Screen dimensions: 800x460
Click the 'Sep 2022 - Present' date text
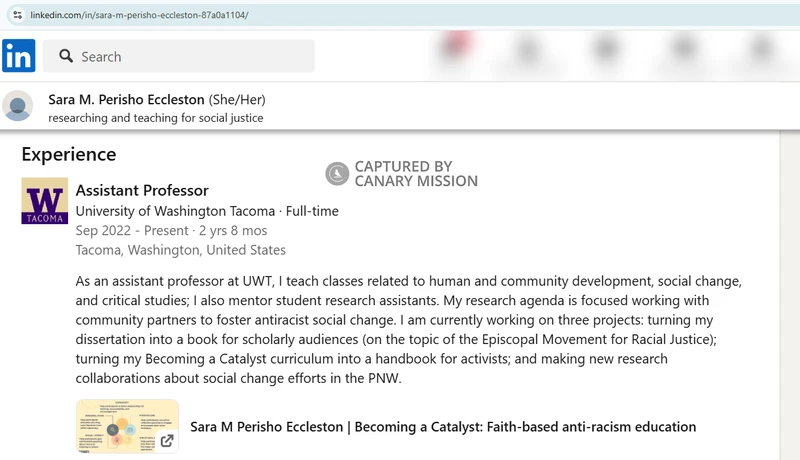[x=132, y=231]
